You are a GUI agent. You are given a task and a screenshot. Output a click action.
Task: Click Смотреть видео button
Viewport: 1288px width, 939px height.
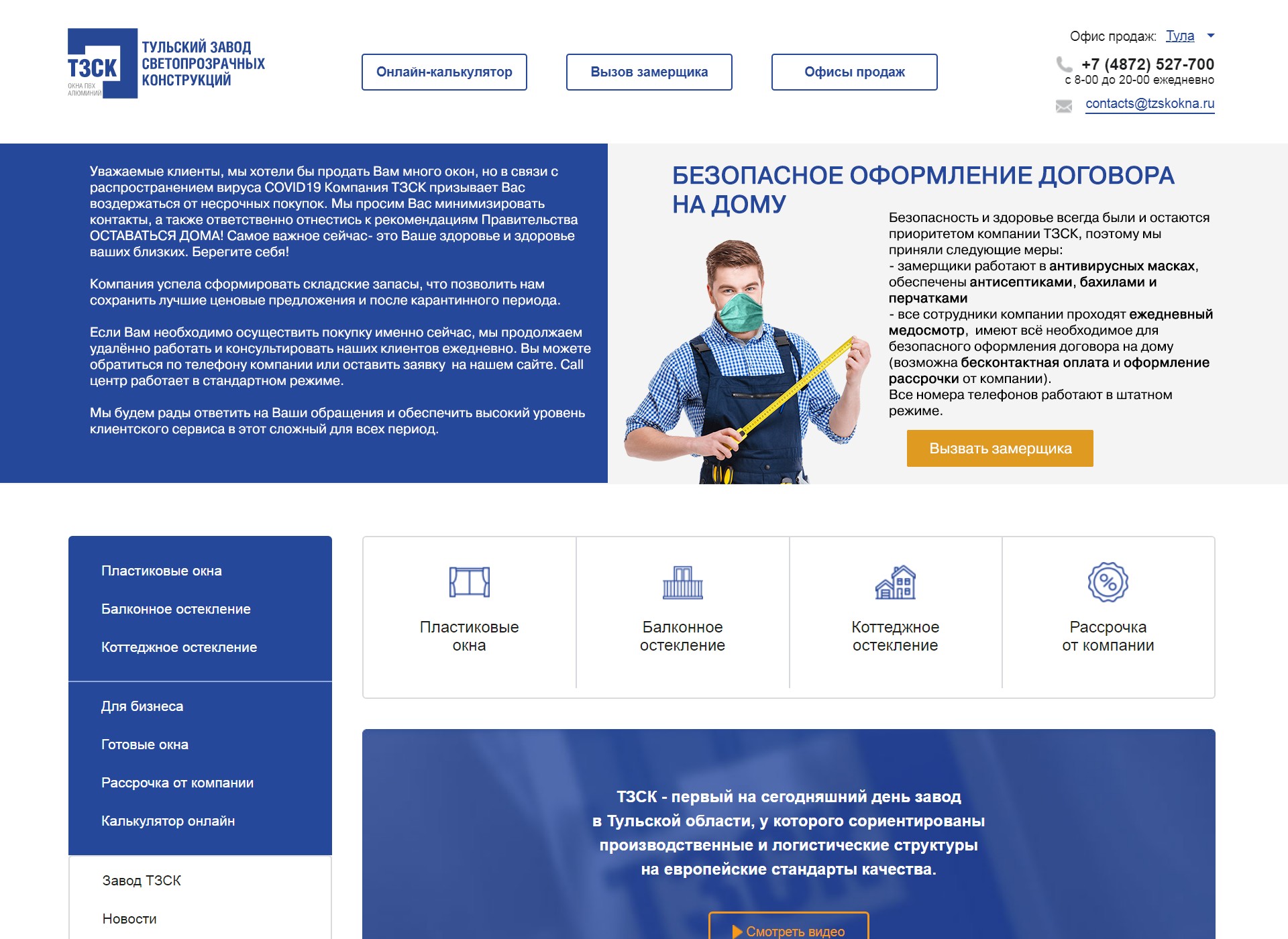tap(789, 926)
